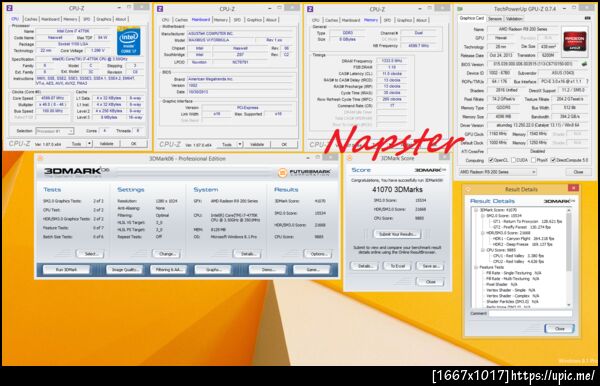Image resolution: width=600 pixels, height=386 pixels.
Task: Click Game button in 3DMark06
Action: [x=312, y=270]
